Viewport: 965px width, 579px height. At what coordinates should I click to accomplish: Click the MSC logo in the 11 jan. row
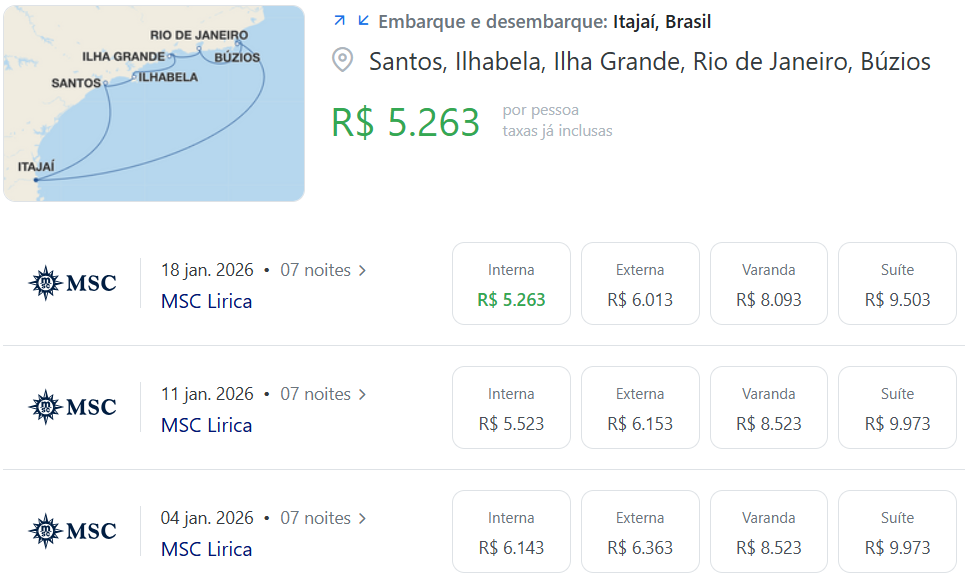[73, 407]
